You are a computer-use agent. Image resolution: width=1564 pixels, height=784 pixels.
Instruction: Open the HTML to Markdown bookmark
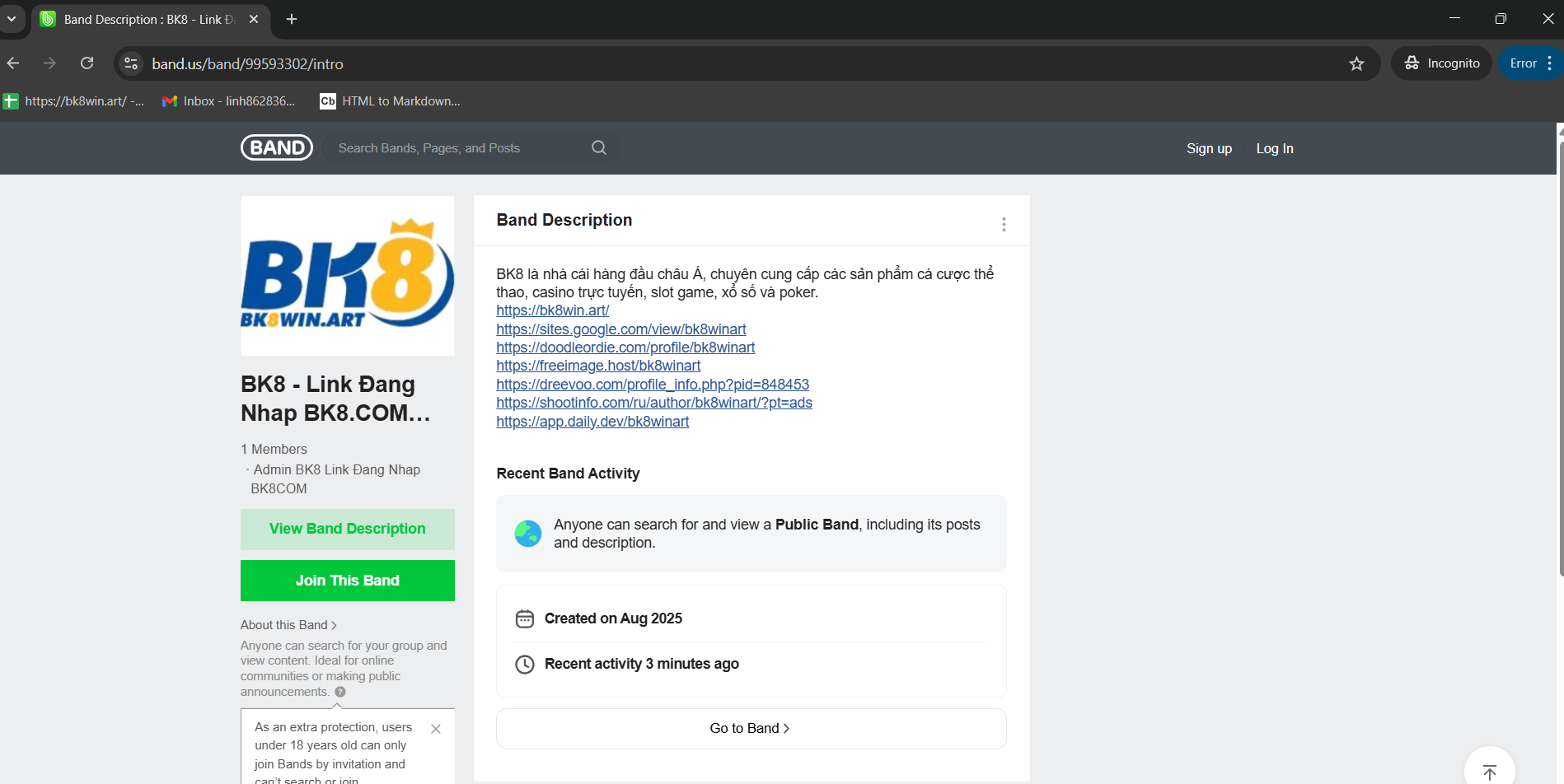(x=391, y=101)
